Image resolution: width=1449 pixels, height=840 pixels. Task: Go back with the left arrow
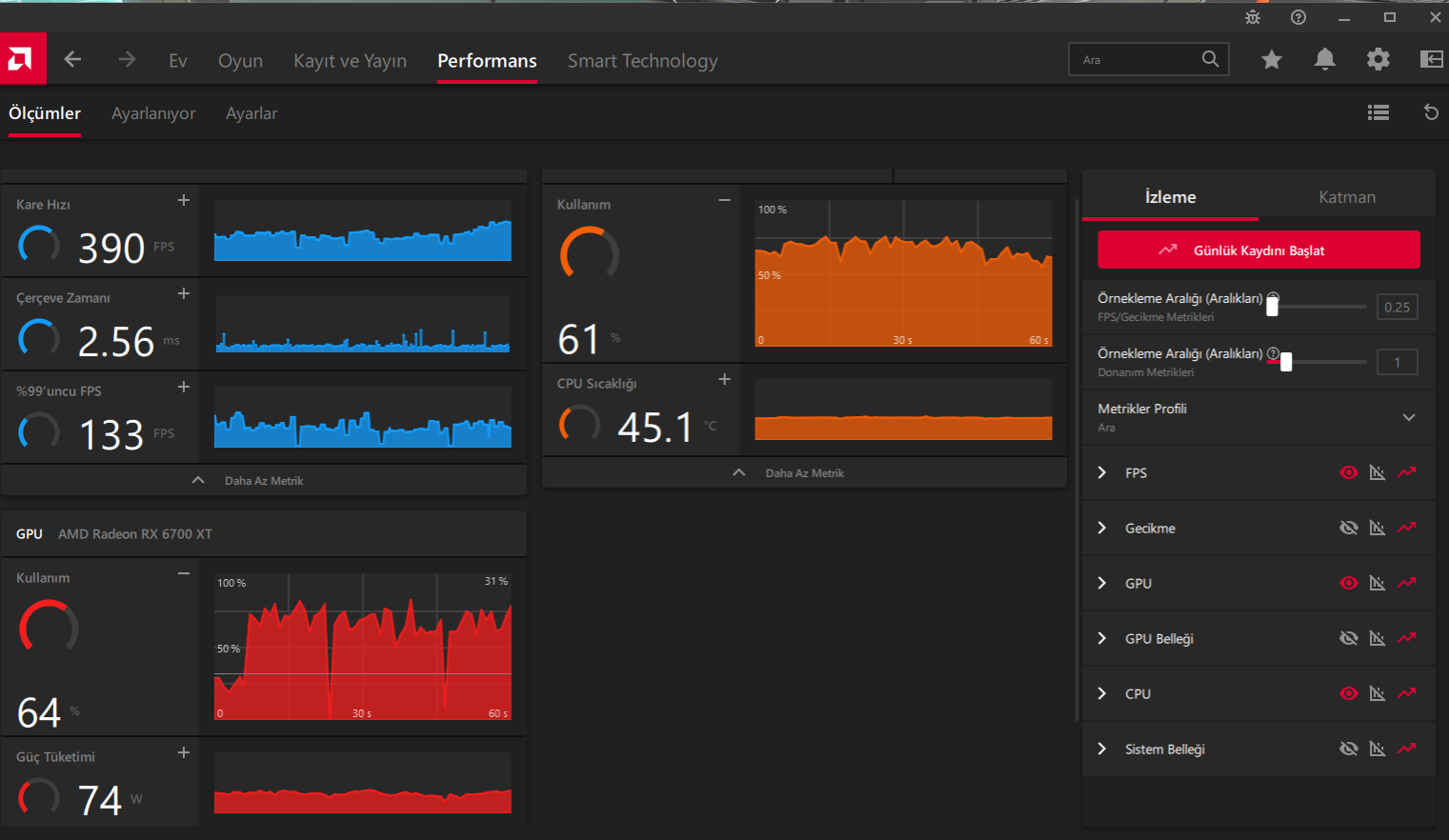[x=72, y=60]
